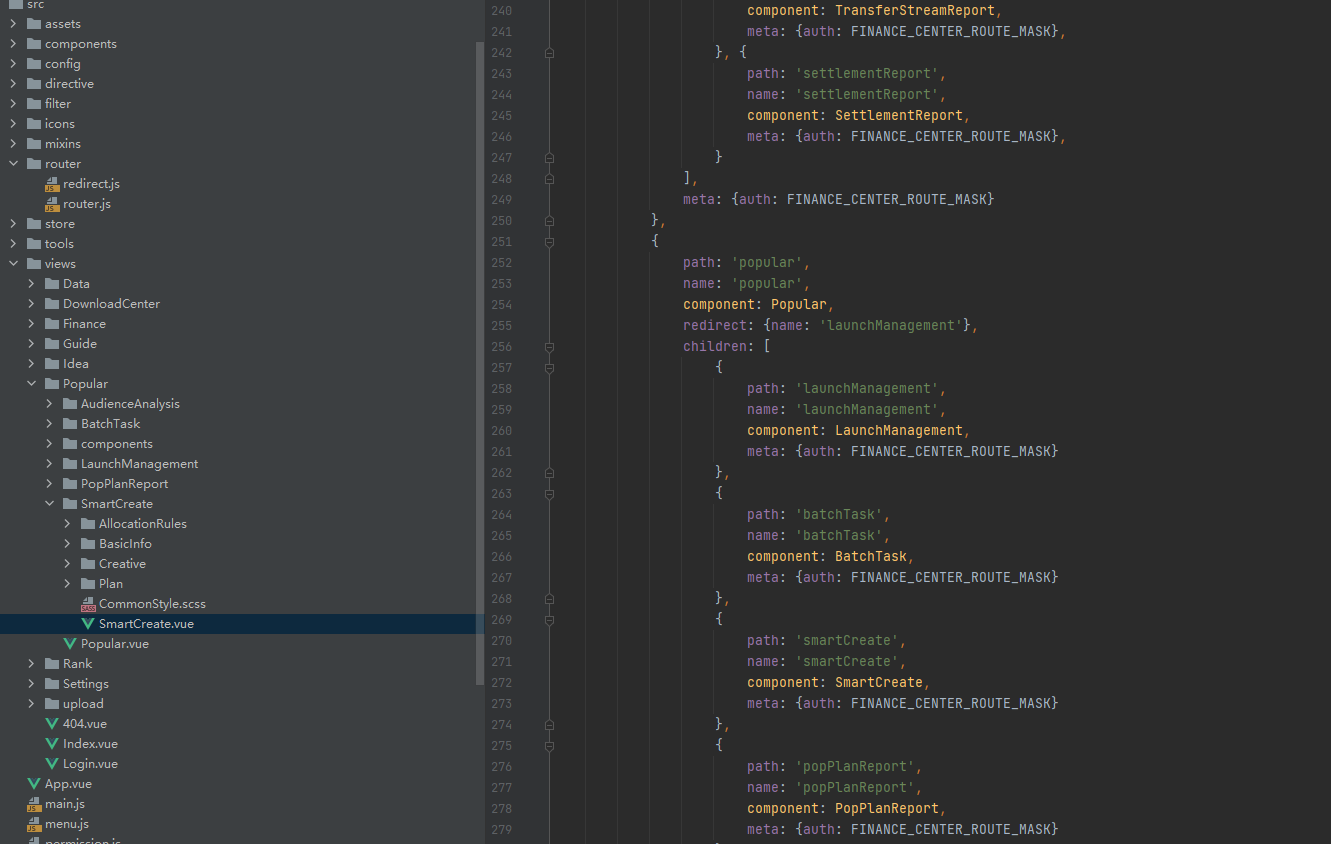
Task: Expand the Rank folder
Action: pyautogui.click(x=31, y=664)
